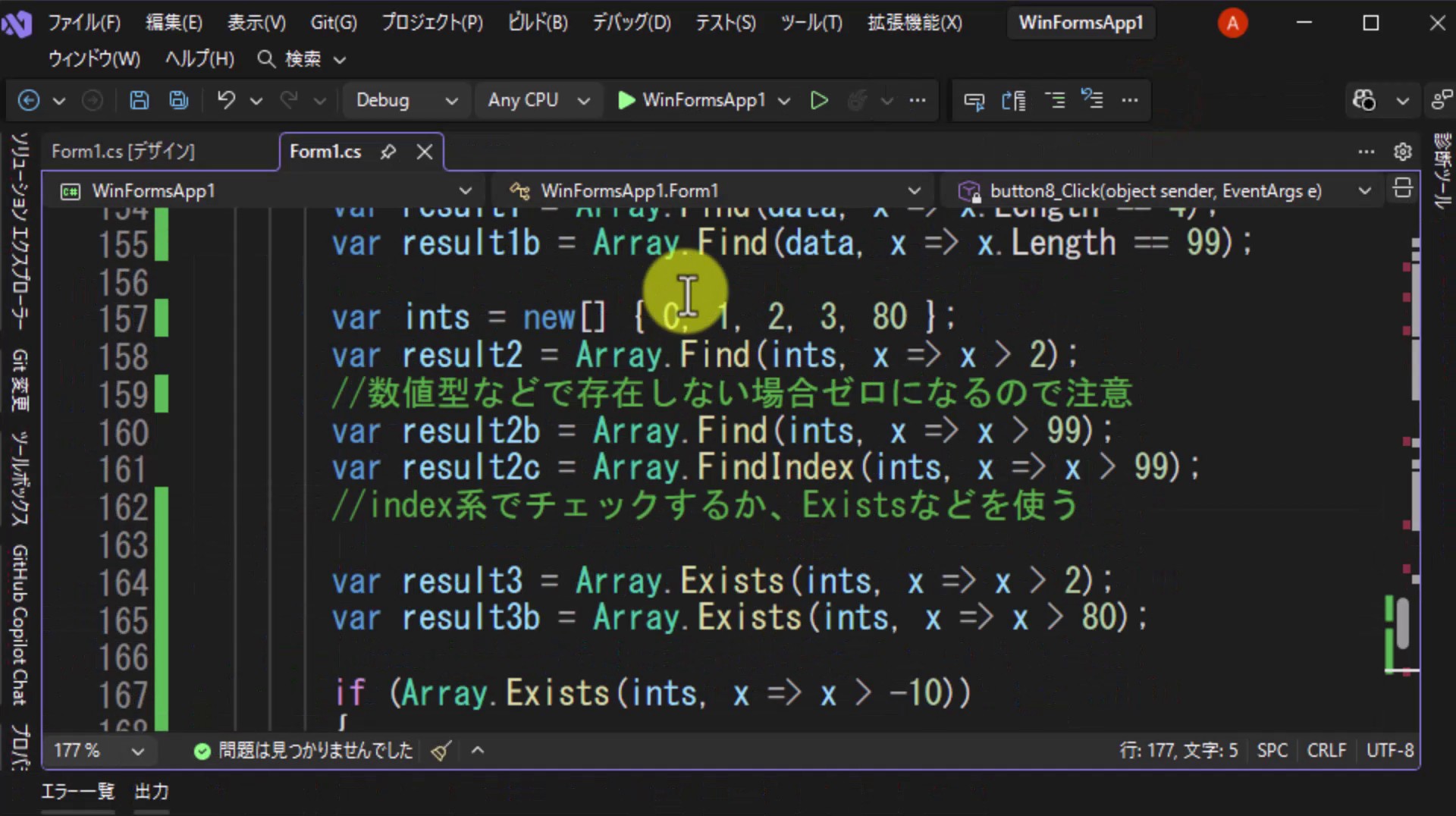Close the Form1.cs tab
Screen dimensions: 1456x816
coord(425,152)
